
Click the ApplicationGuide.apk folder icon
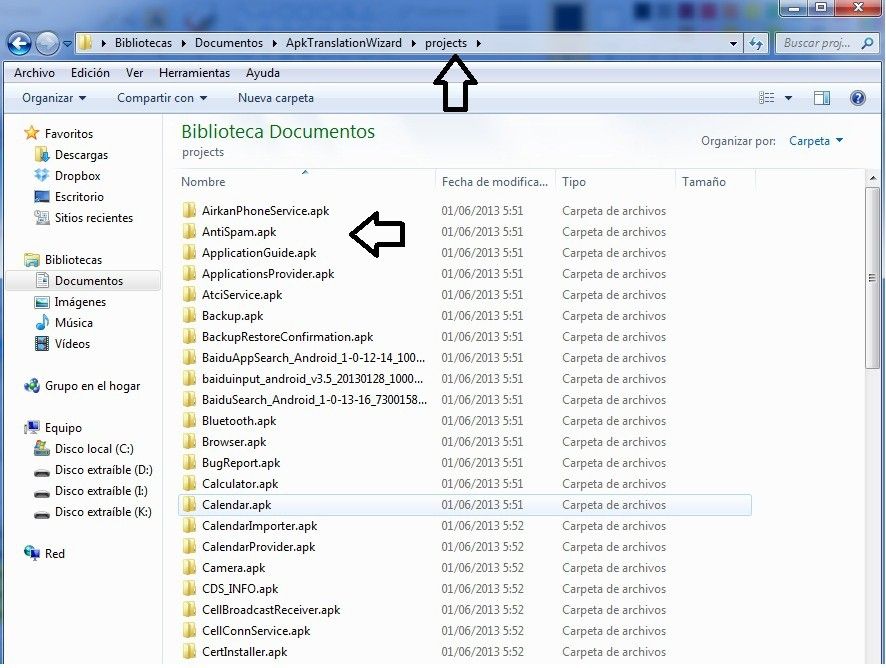(189, 253)
